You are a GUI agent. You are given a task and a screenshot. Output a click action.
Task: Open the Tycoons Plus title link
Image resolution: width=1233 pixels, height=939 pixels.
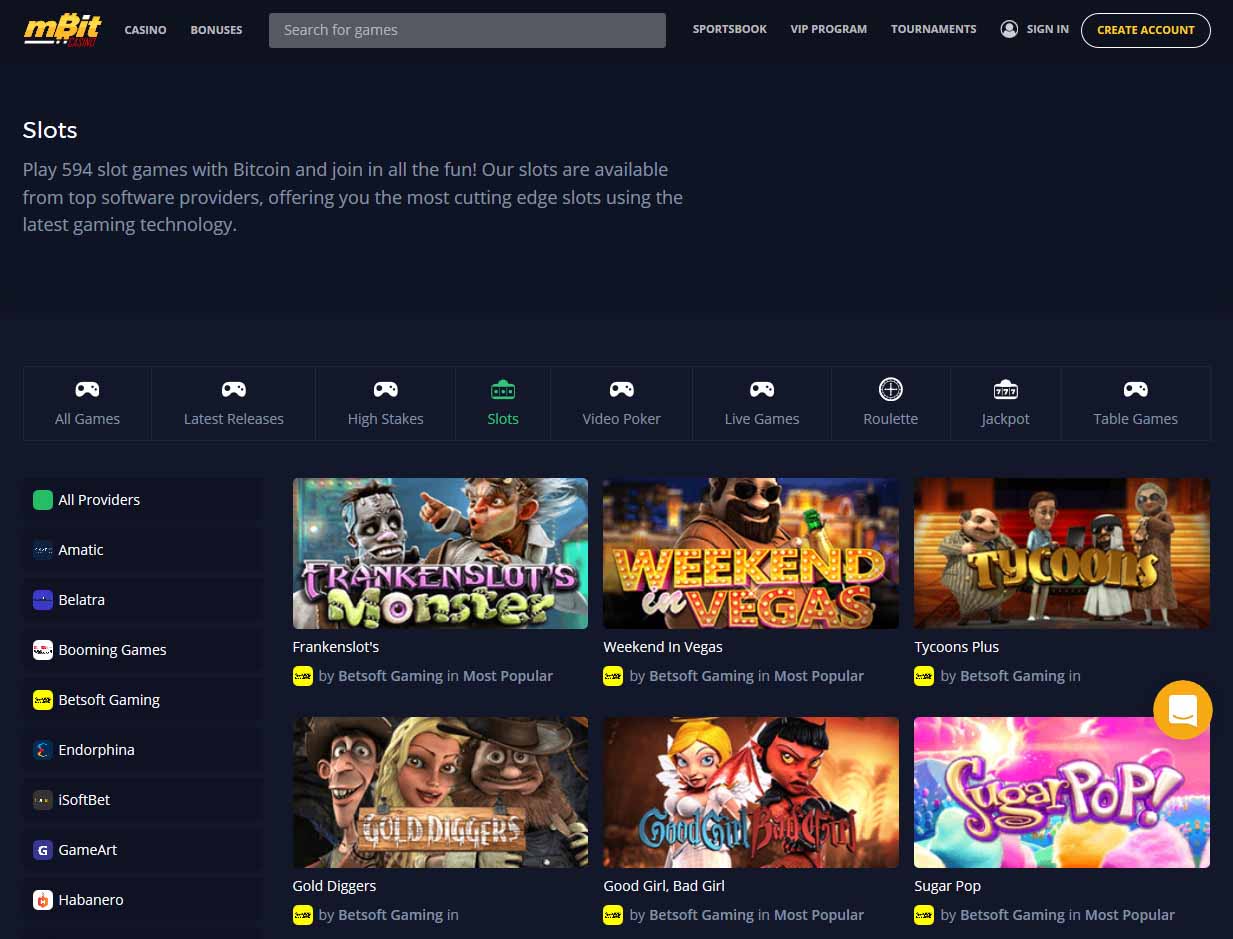[x=957, y=647]
